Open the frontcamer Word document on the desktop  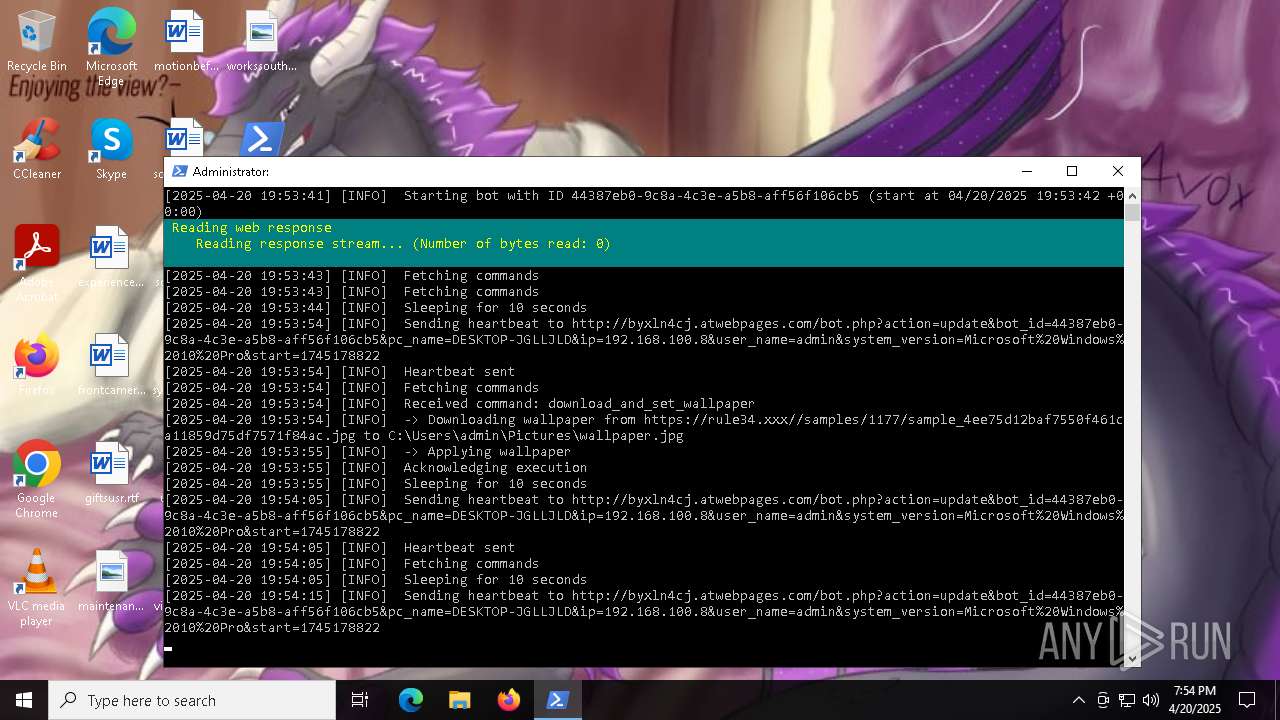click(110, 365)
